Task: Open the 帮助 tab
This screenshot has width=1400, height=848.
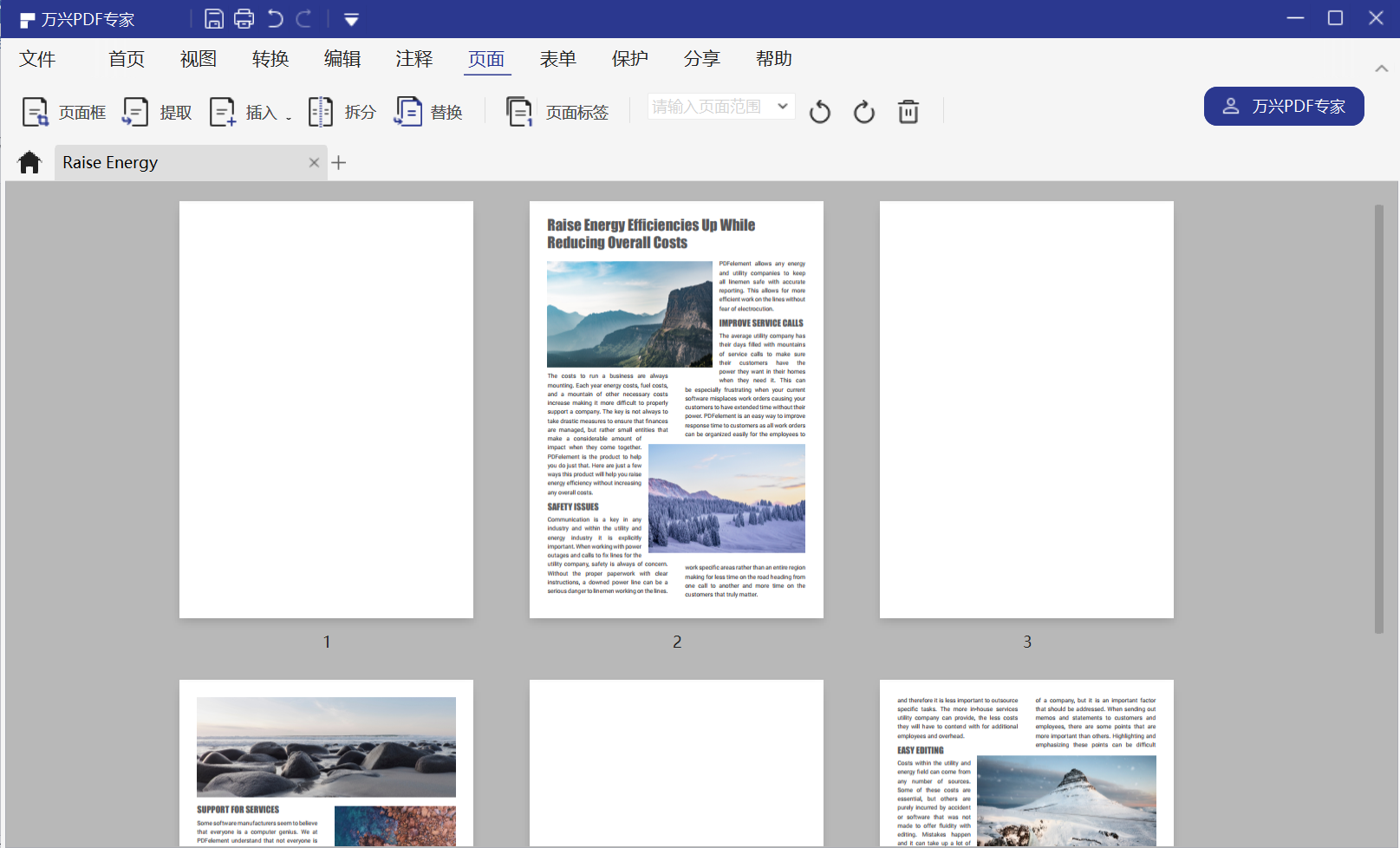Action: [x=774, y=58]
